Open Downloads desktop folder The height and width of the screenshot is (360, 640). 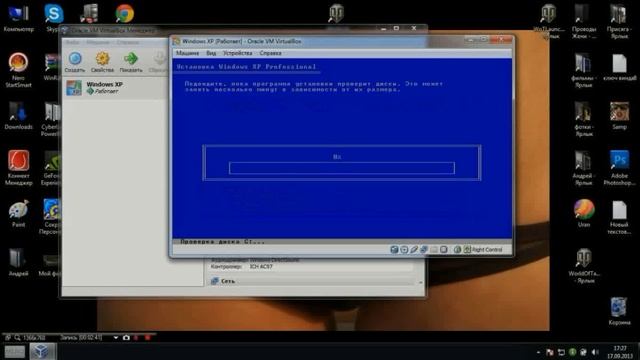tap(18, 116)
